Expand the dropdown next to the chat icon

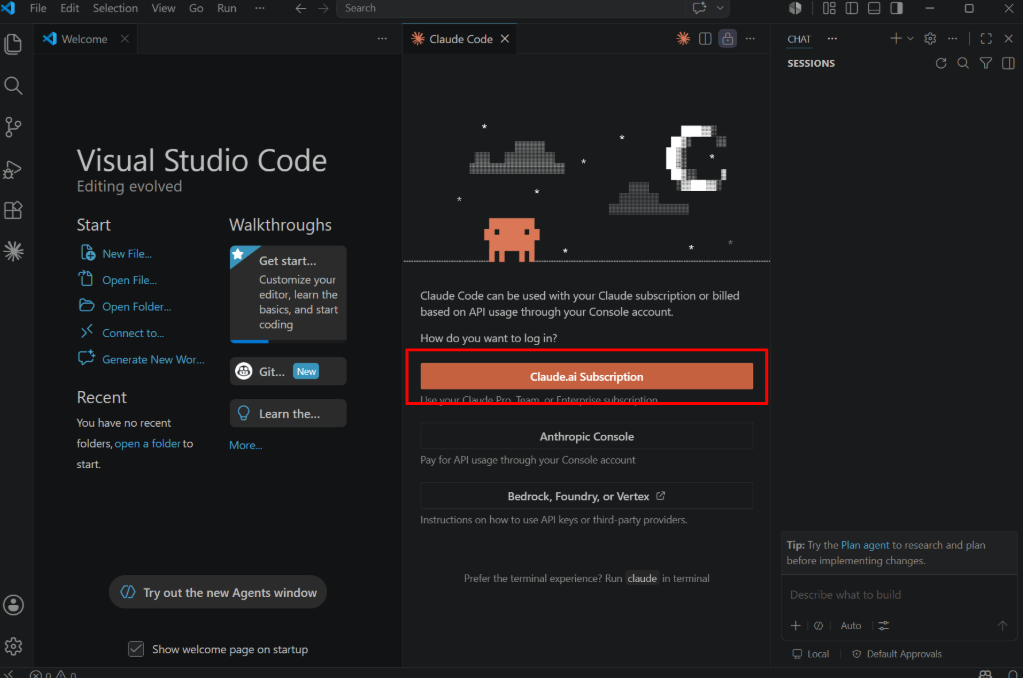pos(720,8)
